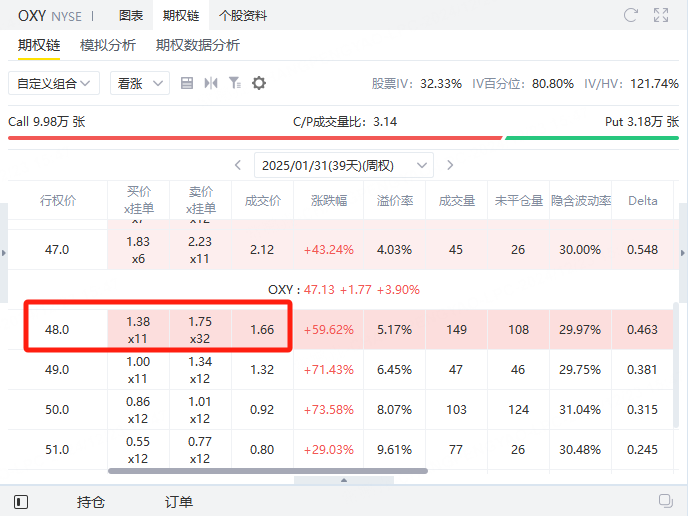Click the green Put volume bar
Image resolution: width=688 pixels, height=516 pixels.
[592, 138]
